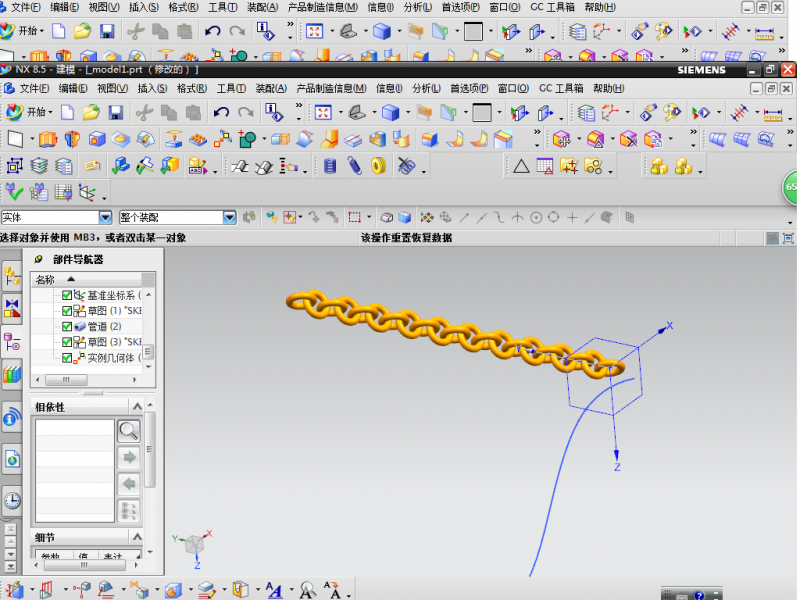
Task: Uncheck the 管道 (2) feature checkbox
Action: [67, 326]
